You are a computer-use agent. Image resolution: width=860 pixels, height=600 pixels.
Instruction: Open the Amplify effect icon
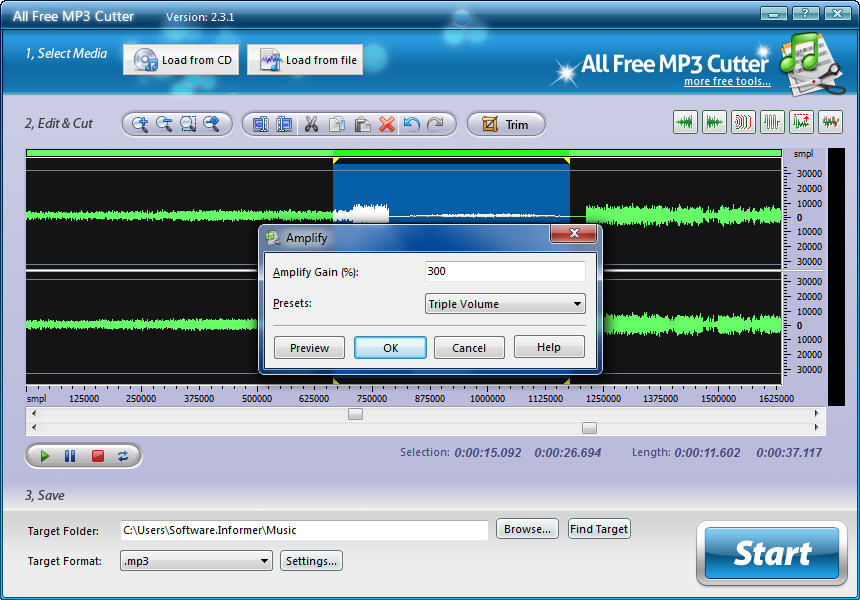pyautogui.click(x=803, y=121)
